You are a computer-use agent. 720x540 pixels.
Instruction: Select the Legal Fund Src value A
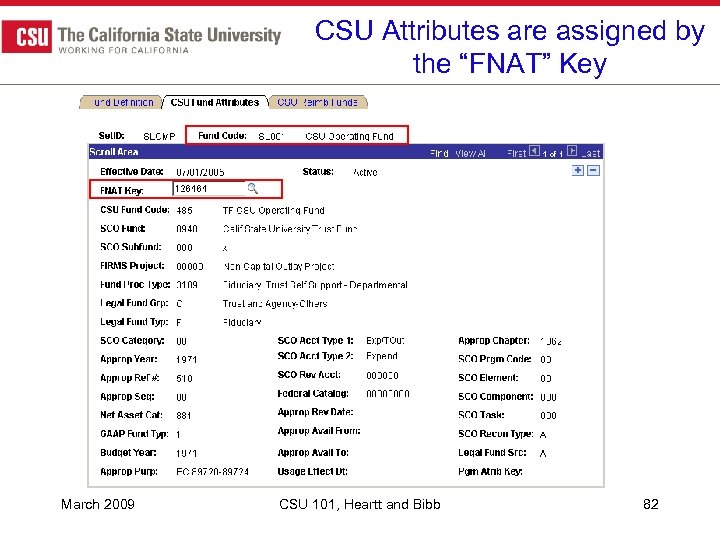coord(543,454)
